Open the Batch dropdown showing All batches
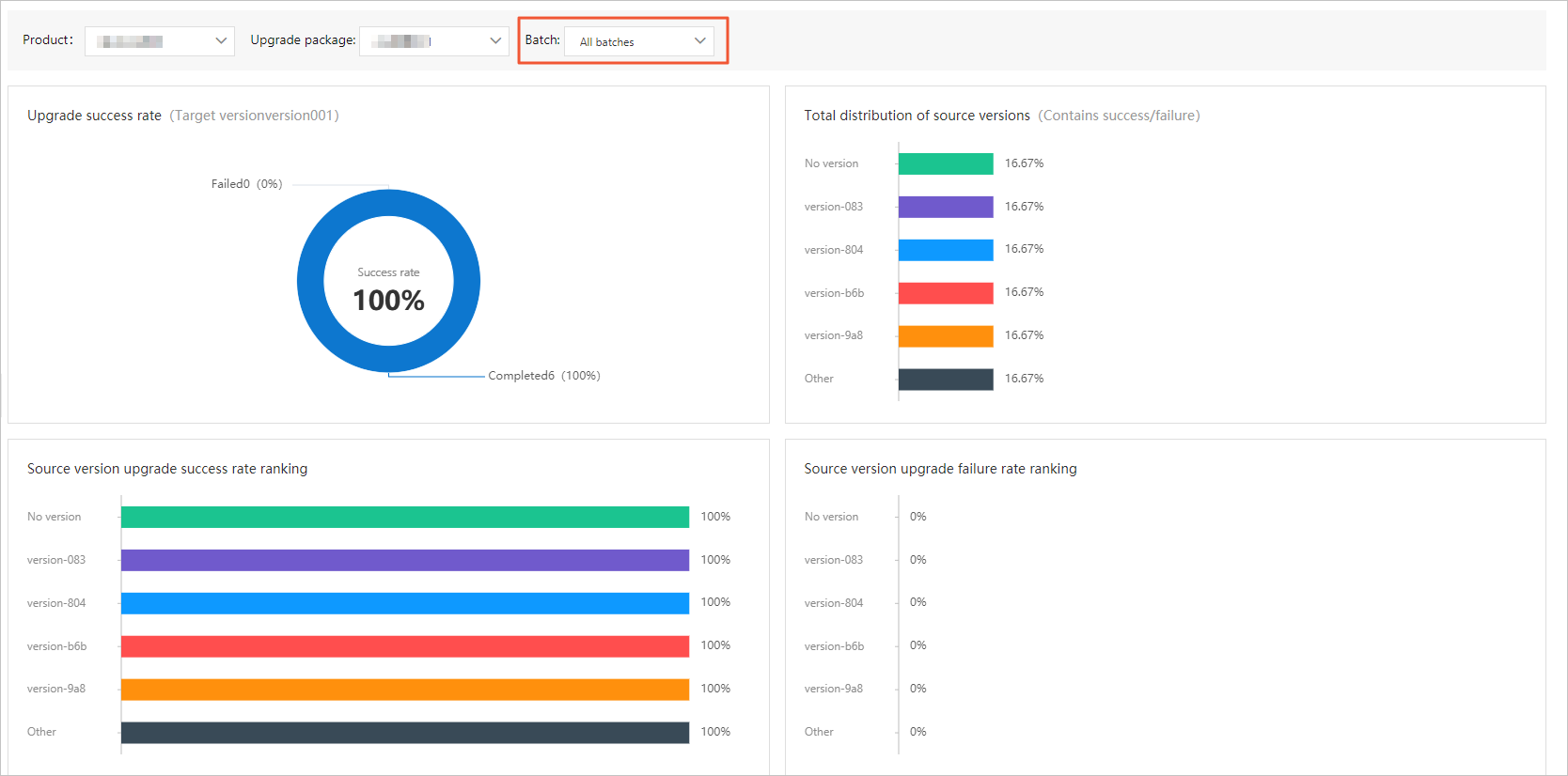The image size is (1568, 776). click(x=639, y=41)
